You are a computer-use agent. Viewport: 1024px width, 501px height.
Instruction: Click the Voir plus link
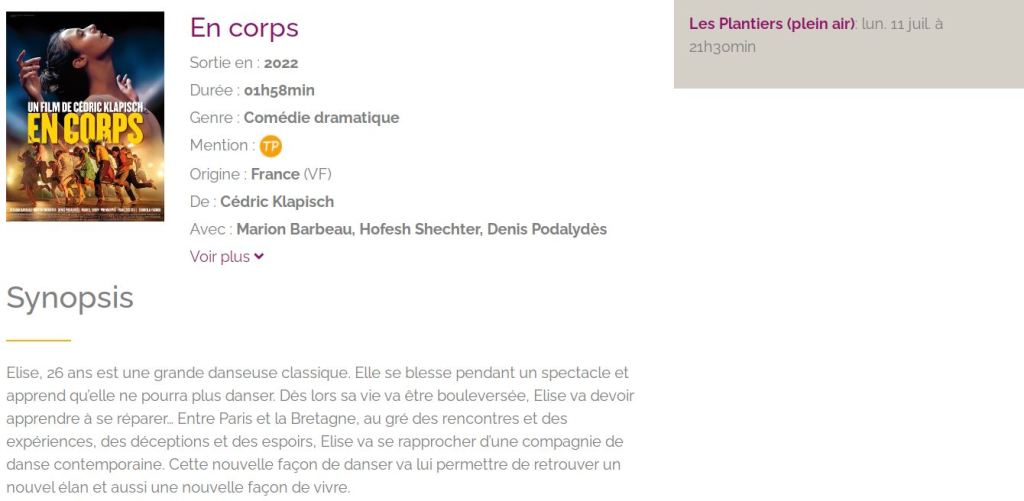220,257
